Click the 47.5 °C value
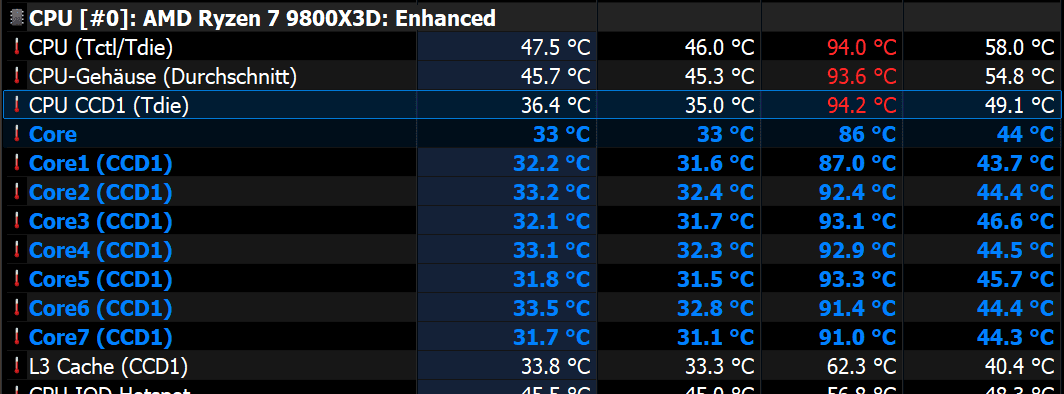This screenshot has height=394, width=1064. pos(556,47)
